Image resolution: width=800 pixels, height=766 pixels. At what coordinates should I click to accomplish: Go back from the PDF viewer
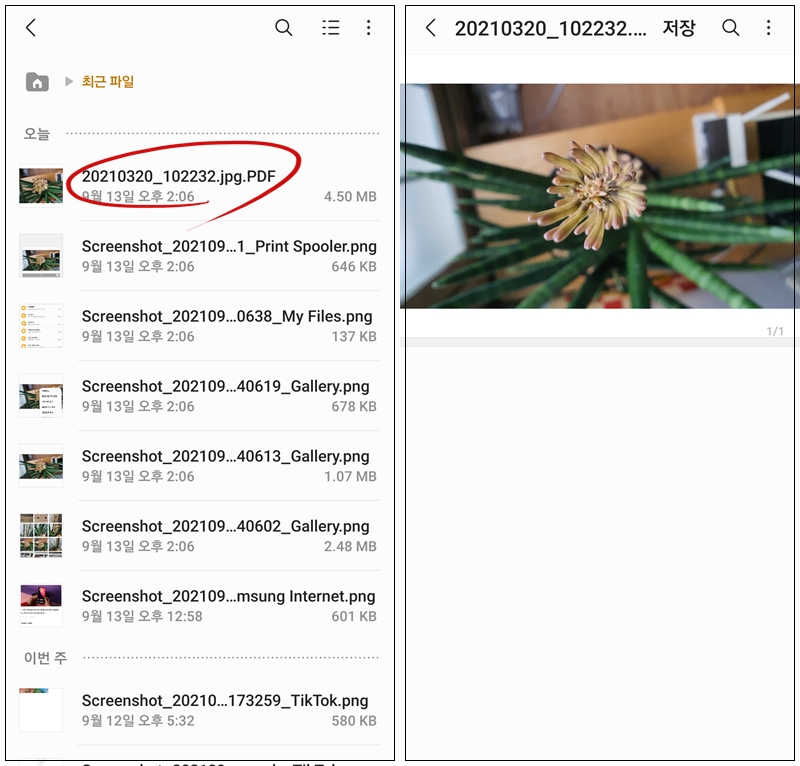[431, 28]
